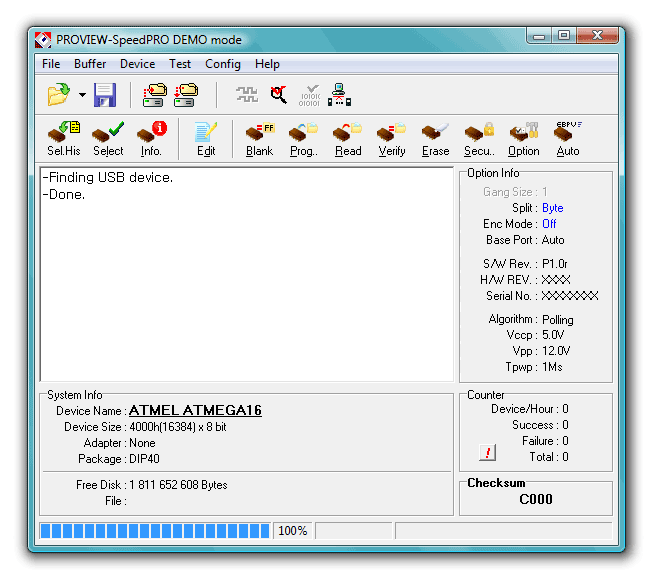Open the buffer Edit tool

tap(206, 139)
